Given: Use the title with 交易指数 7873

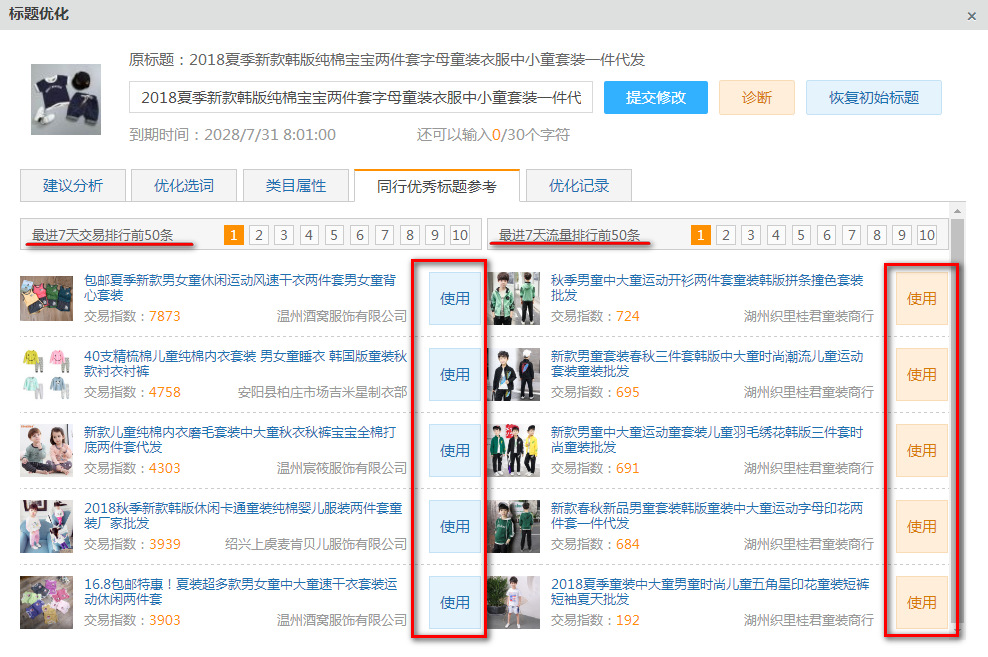Looking at the screenshot, I should pyautogui.click(x=454, y=299).
